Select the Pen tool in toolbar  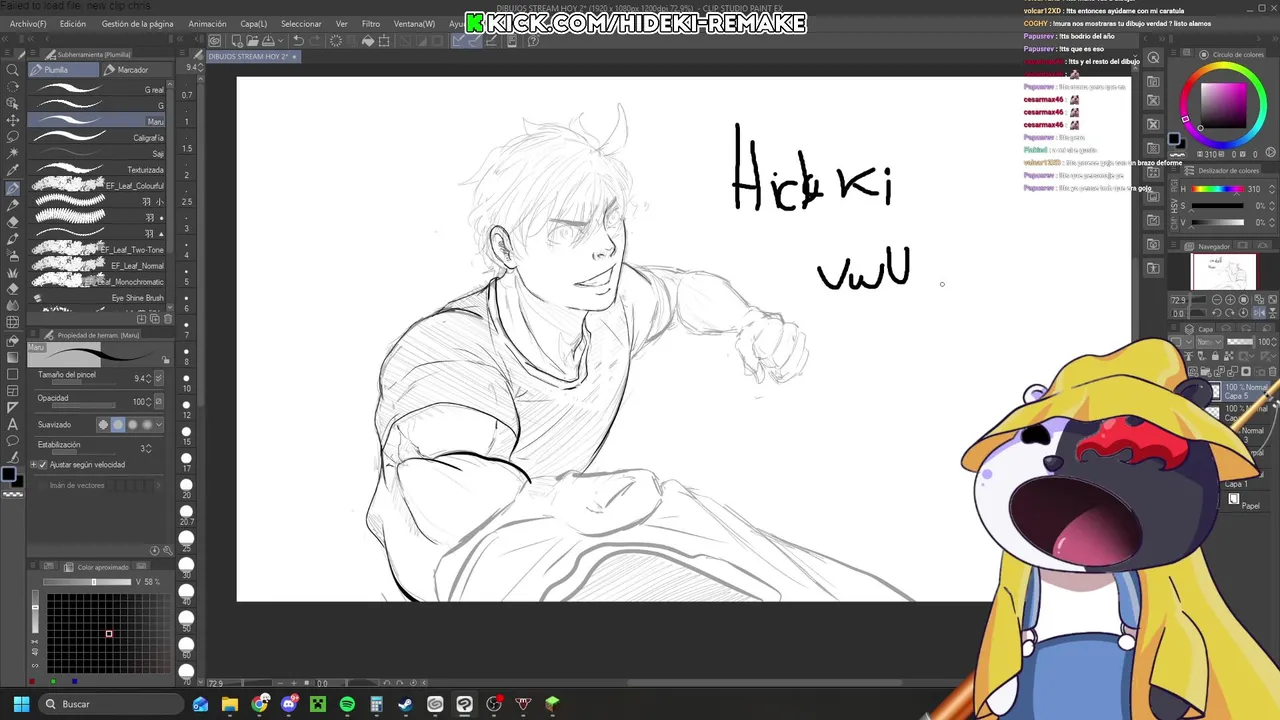pos(12,188)
